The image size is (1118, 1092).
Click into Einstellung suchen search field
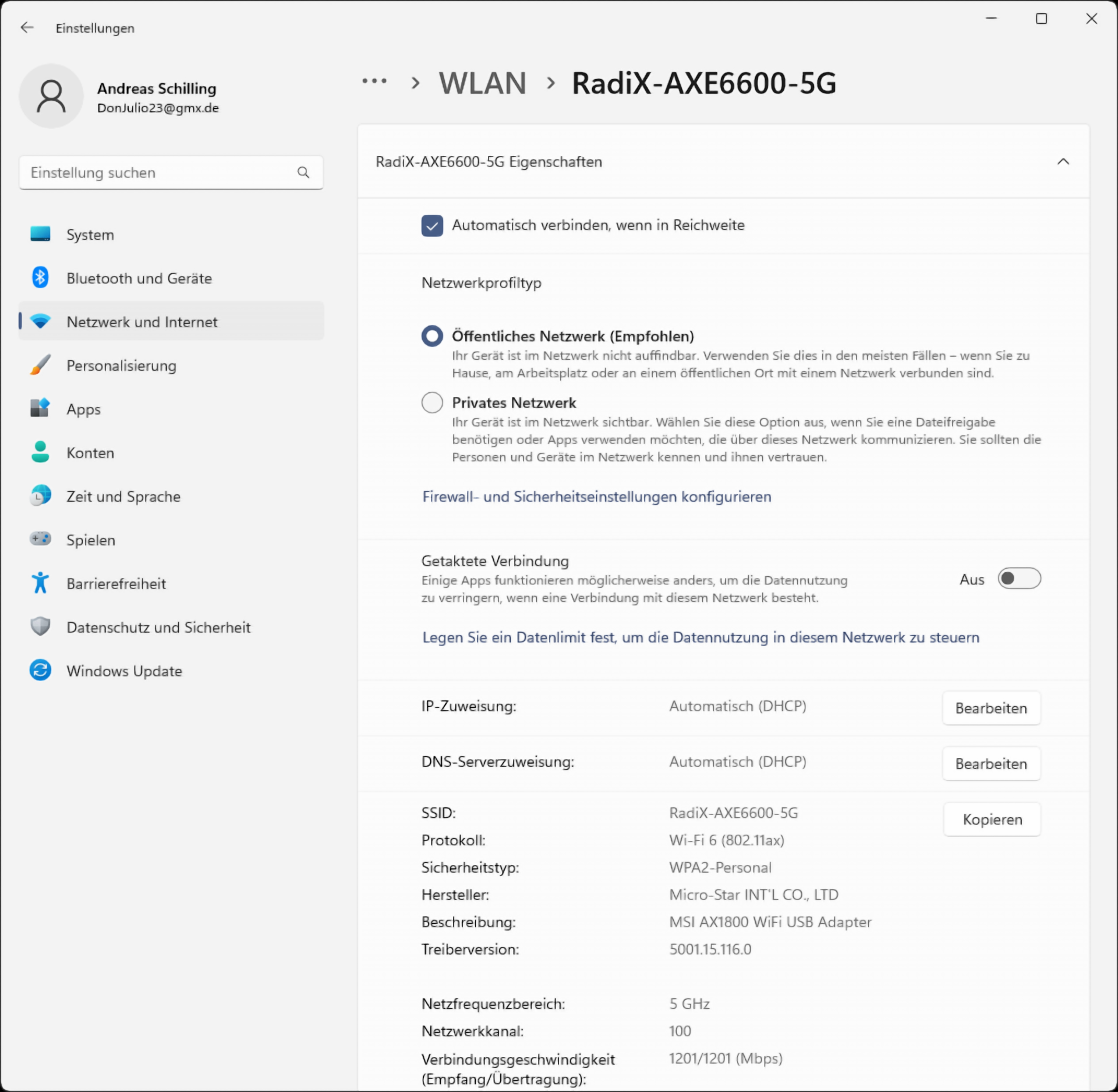click(171, 172)
